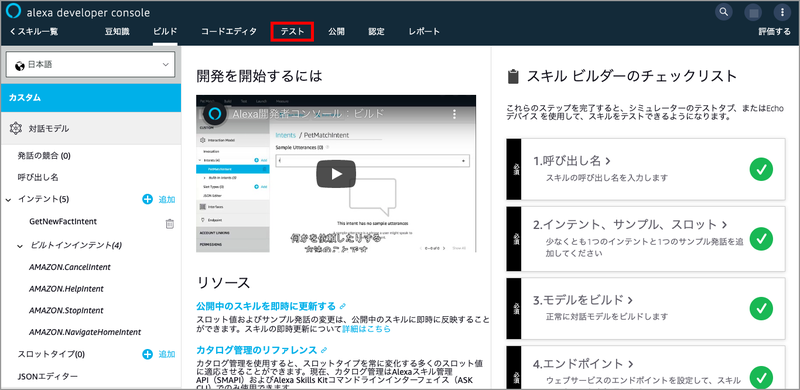Select the GetNewFactIntent intent
800x390 pixels.
tap(63, 222)
